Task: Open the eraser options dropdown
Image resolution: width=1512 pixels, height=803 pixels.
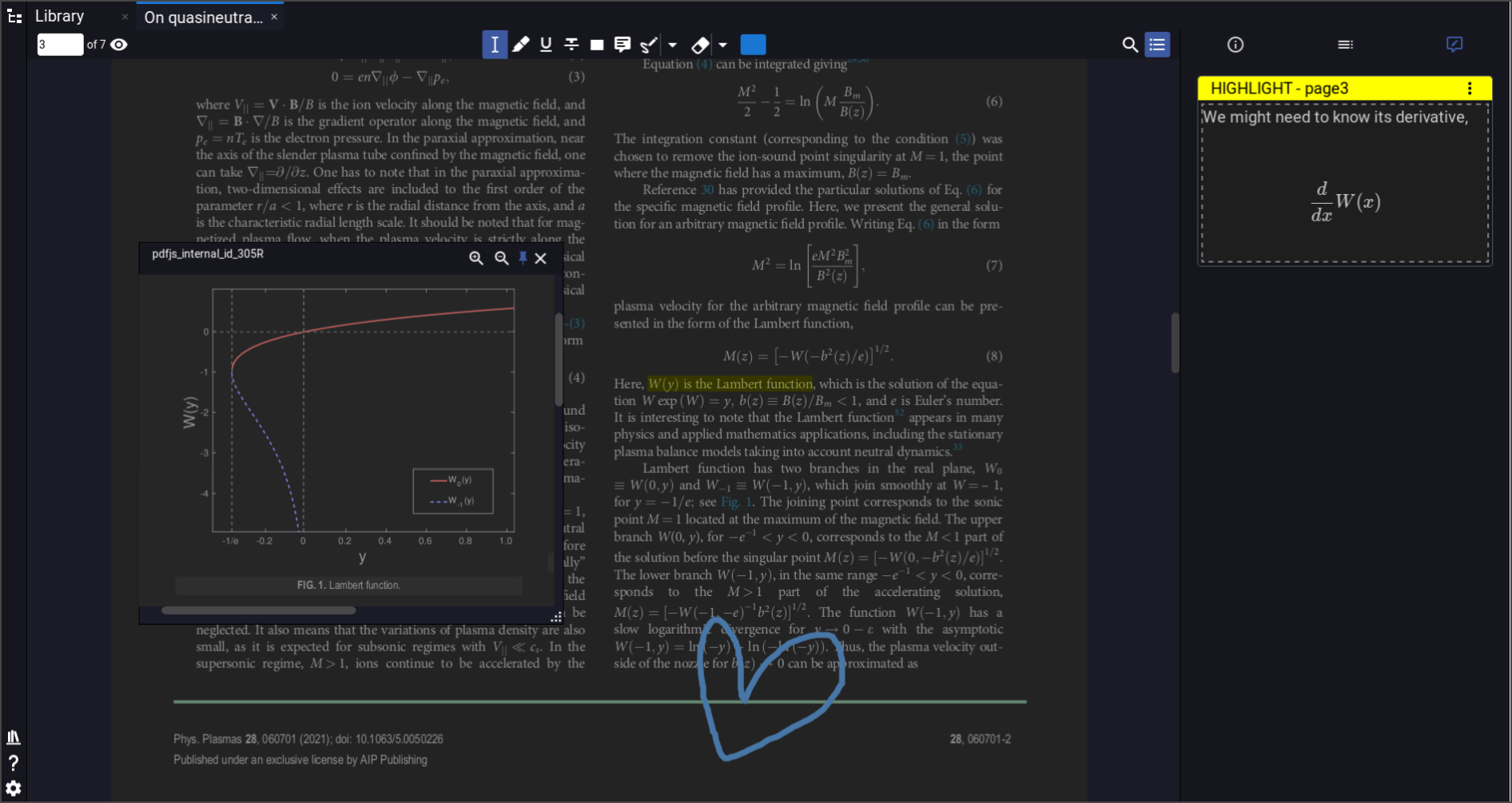Action: click(x=723, y=45)
